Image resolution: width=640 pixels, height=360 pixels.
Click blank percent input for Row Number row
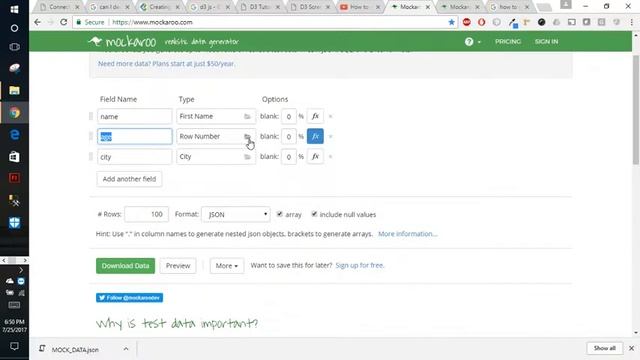tap(289, 136)
